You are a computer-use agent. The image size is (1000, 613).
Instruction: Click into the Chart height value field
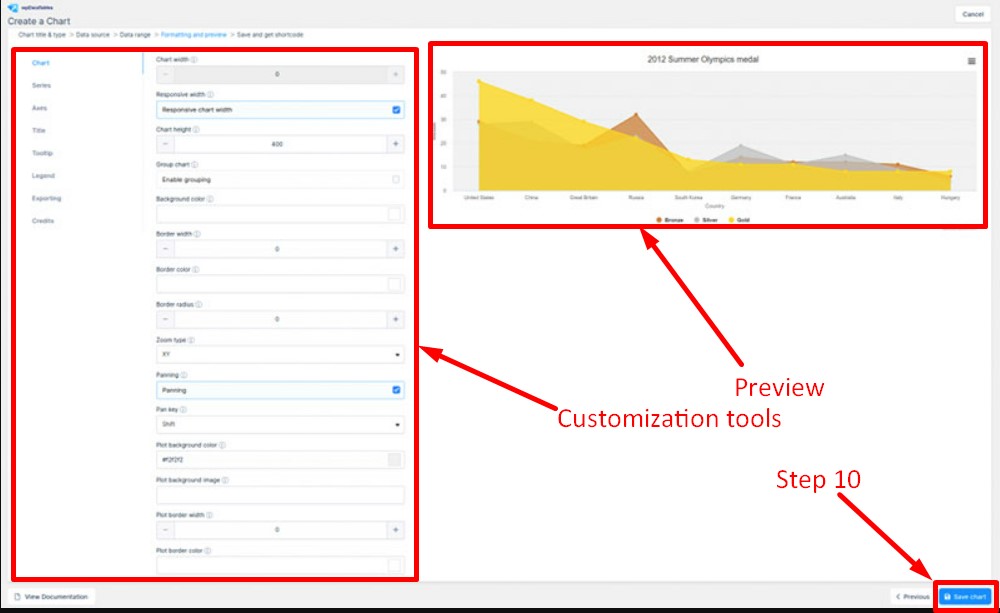point(280,144)
